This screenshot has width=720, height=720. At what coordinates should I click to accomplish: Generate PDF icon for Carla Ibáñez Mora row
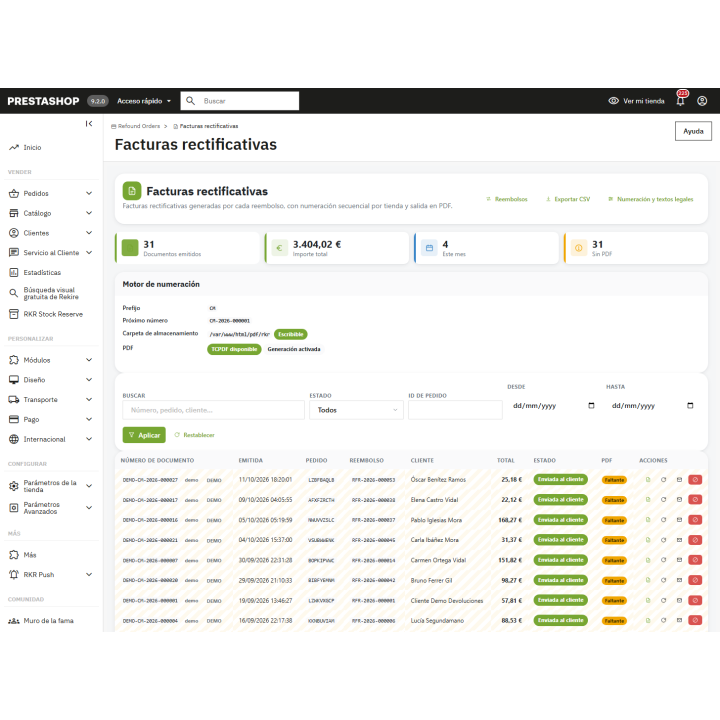point(648,540)
